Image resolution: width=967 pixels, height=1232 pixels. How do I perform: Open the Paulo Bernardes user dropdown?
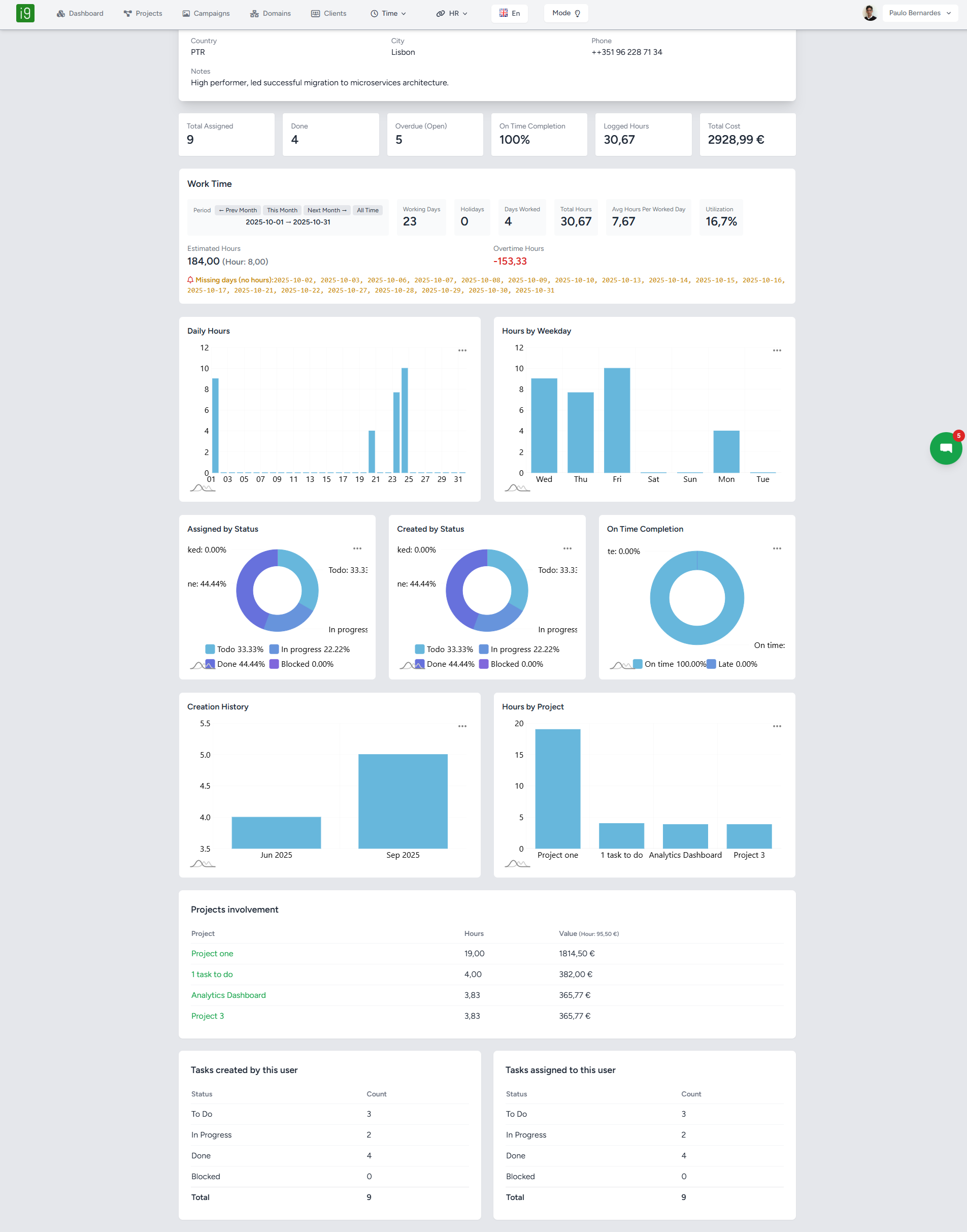pyautogui.click(x=919, y=13)
